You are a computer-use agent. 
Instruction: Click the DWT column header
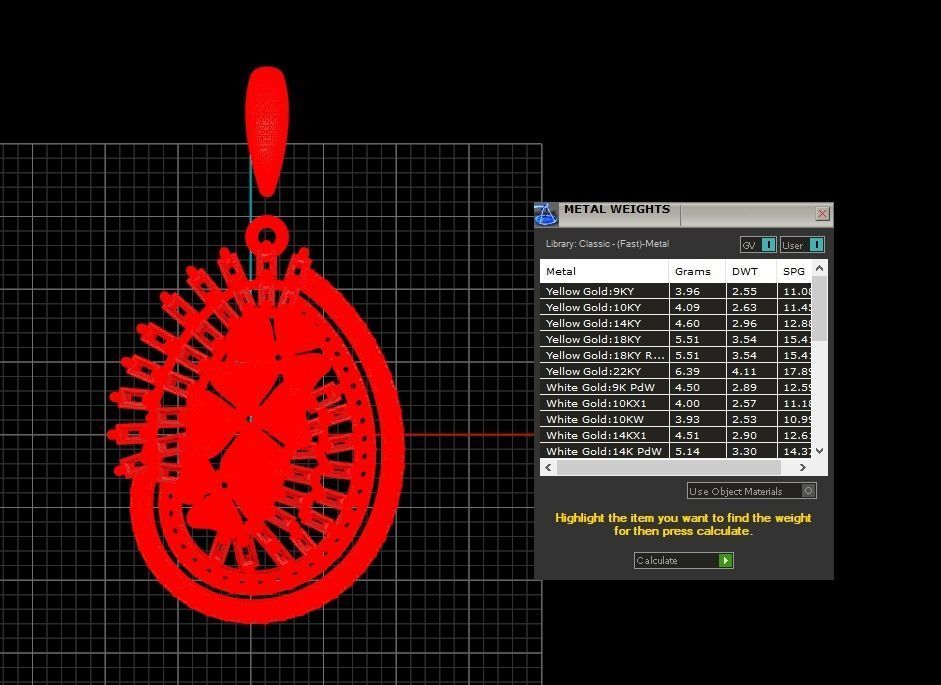[x=751, y=271]
